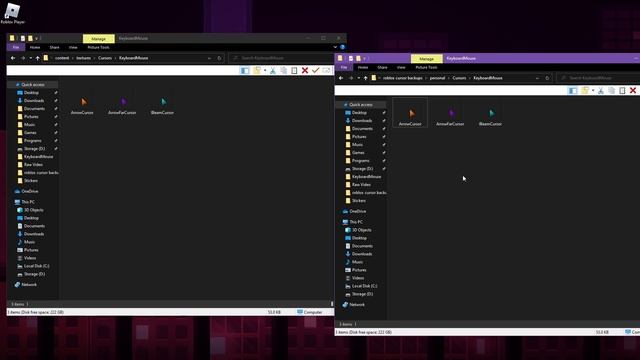Toggle navigation pane icon in textures window toolbar
Screen dimensions: 640x360
244,71
